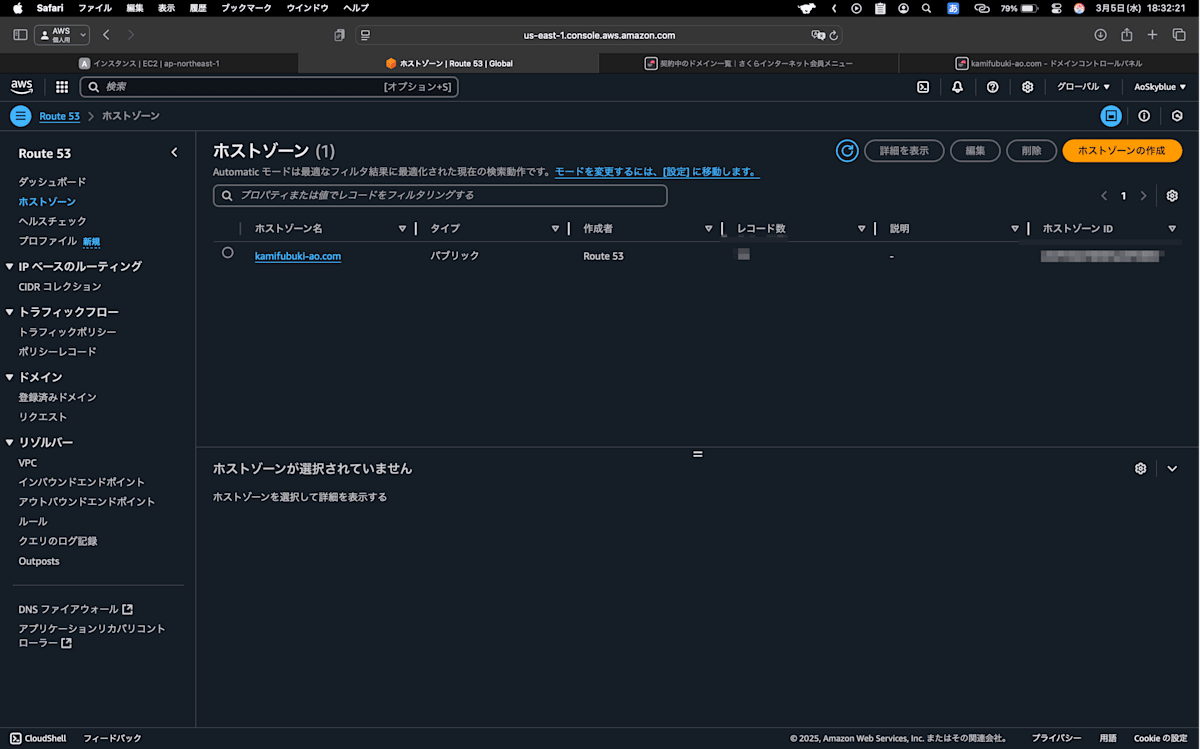Collapse the Route 53 navigation sidebar
The image size is (1200, 749).
[x=174, y=151]
